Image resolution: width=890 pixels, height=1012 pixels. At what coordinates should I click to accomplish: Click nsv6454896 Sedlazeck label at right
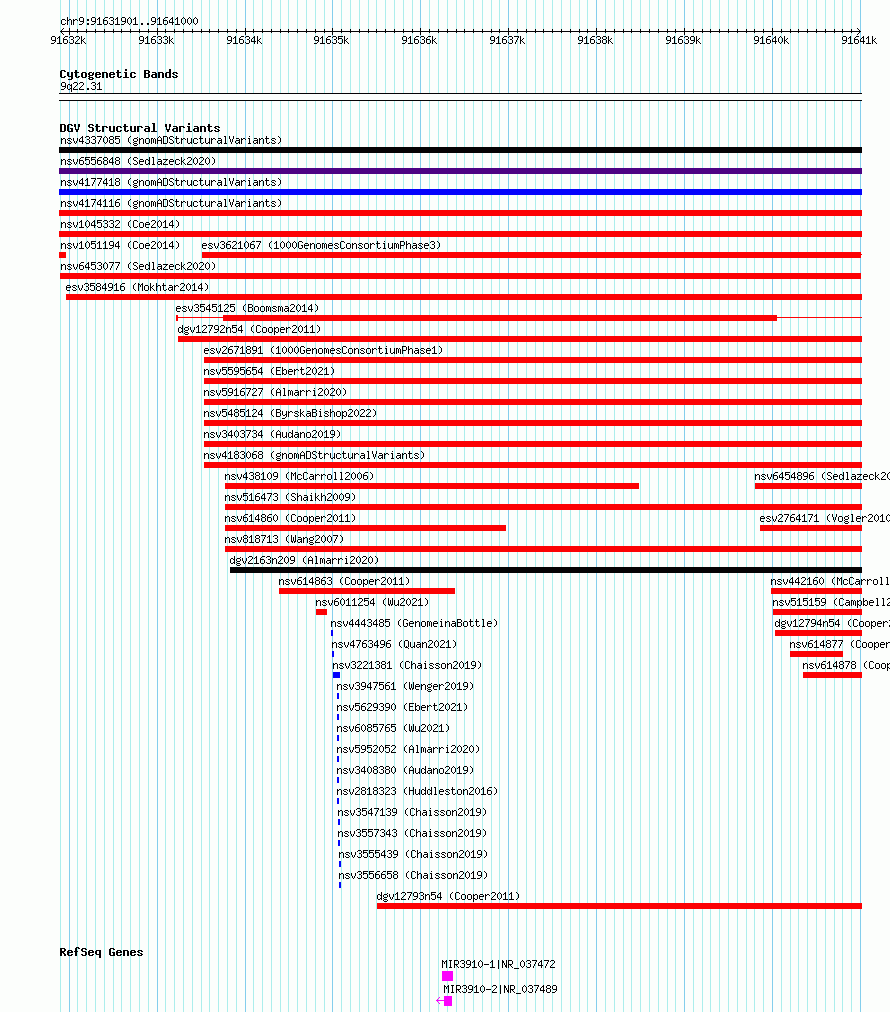(x=822, y=476)
